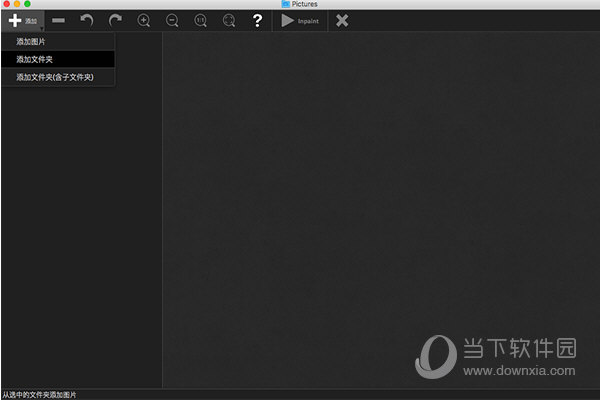Zoom in with the plus magnifier icon
600x400 pixels.
(x=144, y=20)
